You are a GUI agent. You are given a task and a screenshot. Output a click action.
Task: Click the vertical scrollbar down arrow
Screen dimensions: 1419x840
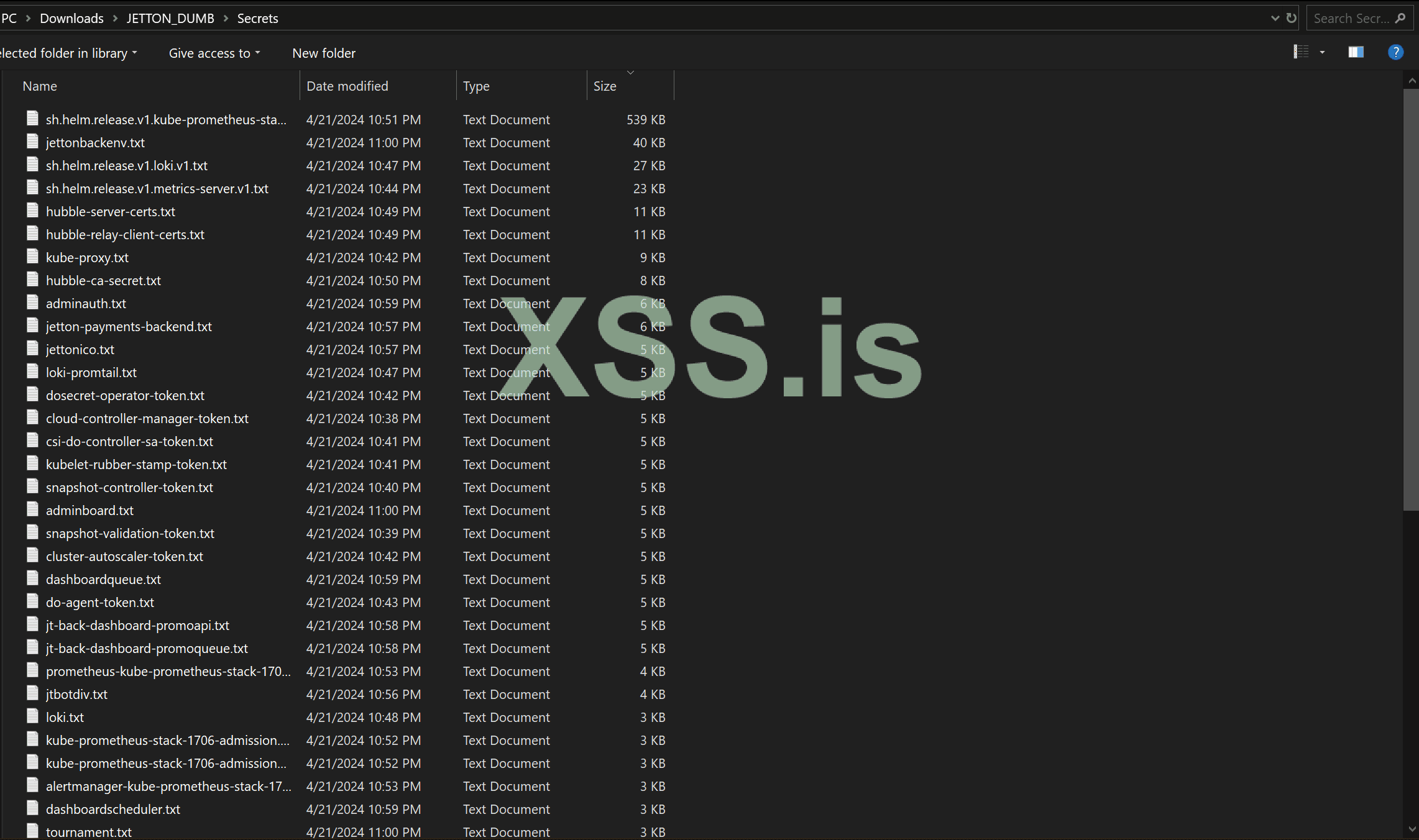click(1412, 829)
